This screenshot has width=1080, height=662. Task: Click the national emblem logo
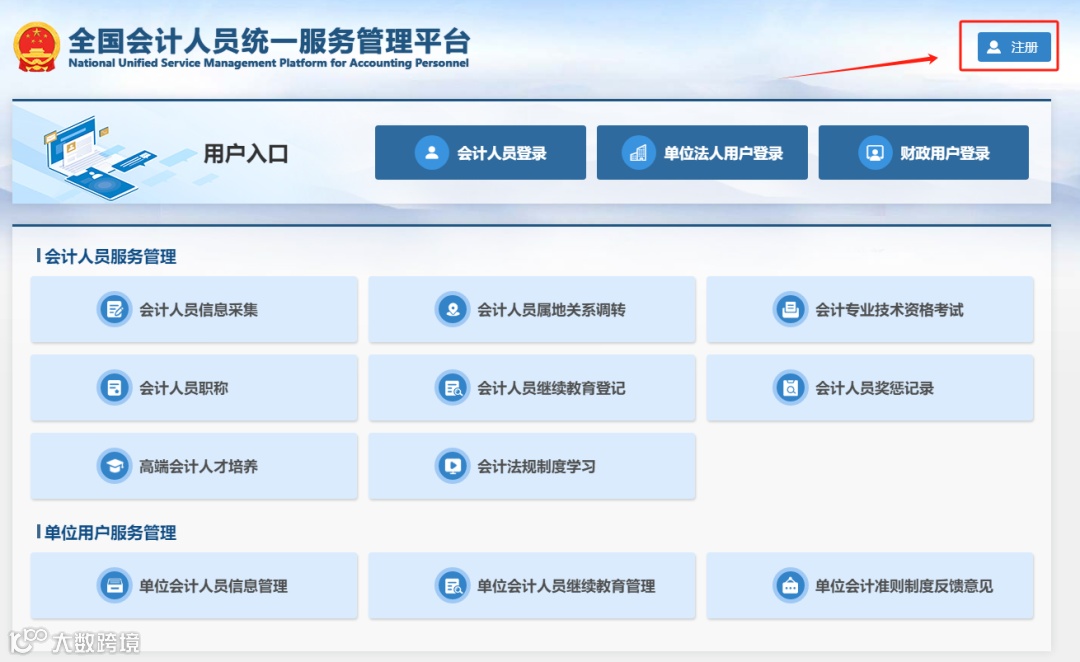(37, 47)
